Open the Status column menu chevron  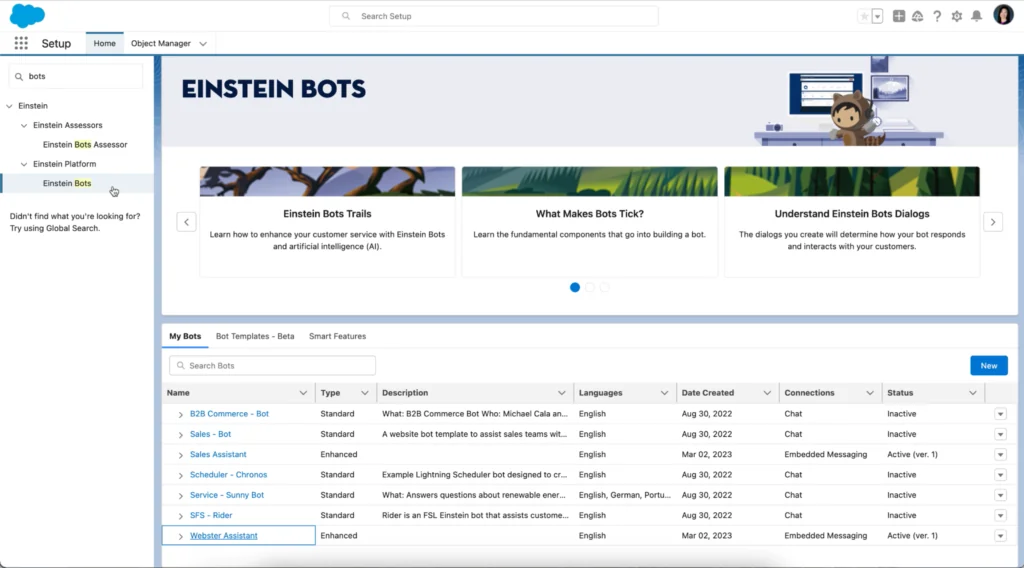tap(972, 393)
